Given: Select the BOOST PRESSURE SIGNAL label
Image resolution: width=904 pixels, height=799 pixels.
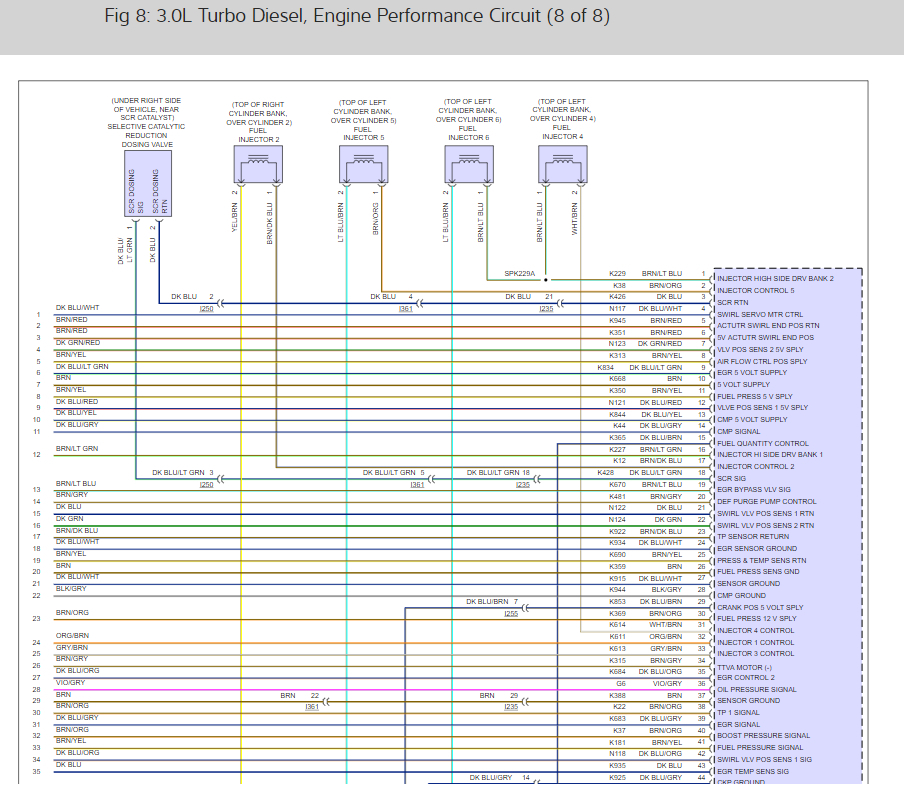Looking at the screenshot, I should point(763,736).
